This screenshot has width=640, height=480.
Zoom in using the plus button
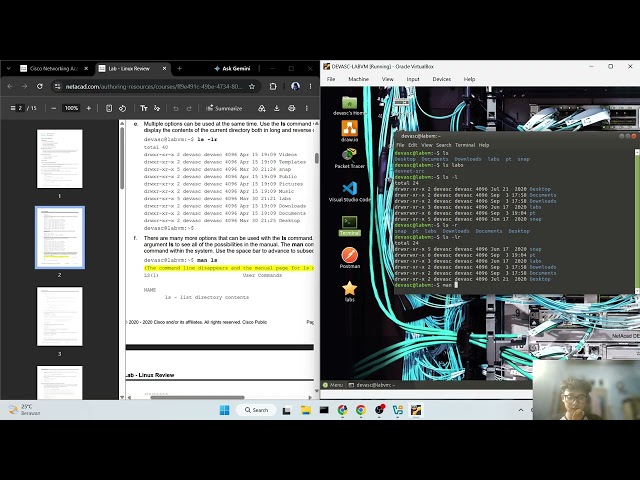tap(89, 108)
